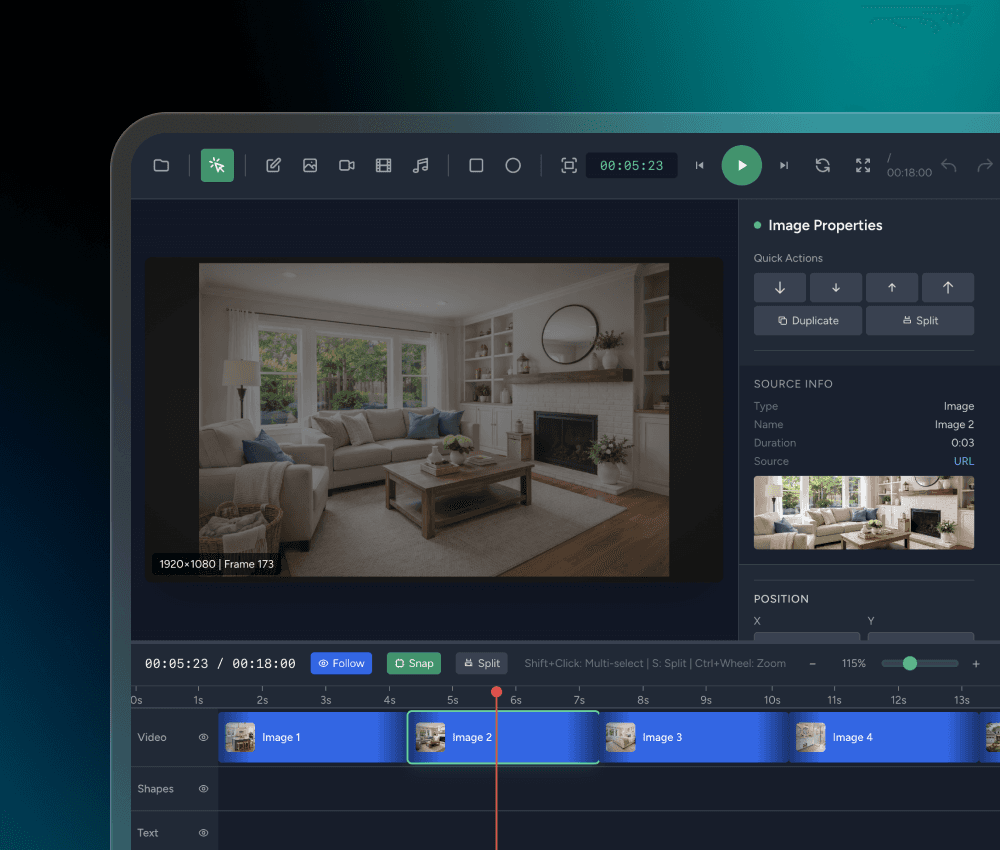Toggle loop playback icon
The height and width of the screenshot is (850, 1000).
coord(823,166)
